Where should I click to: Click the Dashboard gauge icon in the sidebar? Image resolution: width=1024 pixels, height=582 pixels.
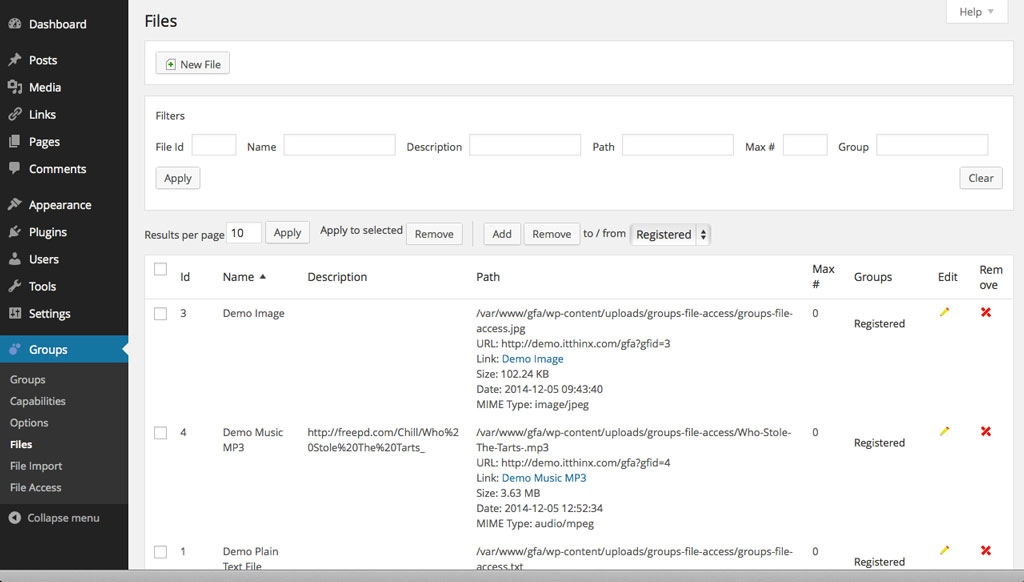(x=14, y=24)
